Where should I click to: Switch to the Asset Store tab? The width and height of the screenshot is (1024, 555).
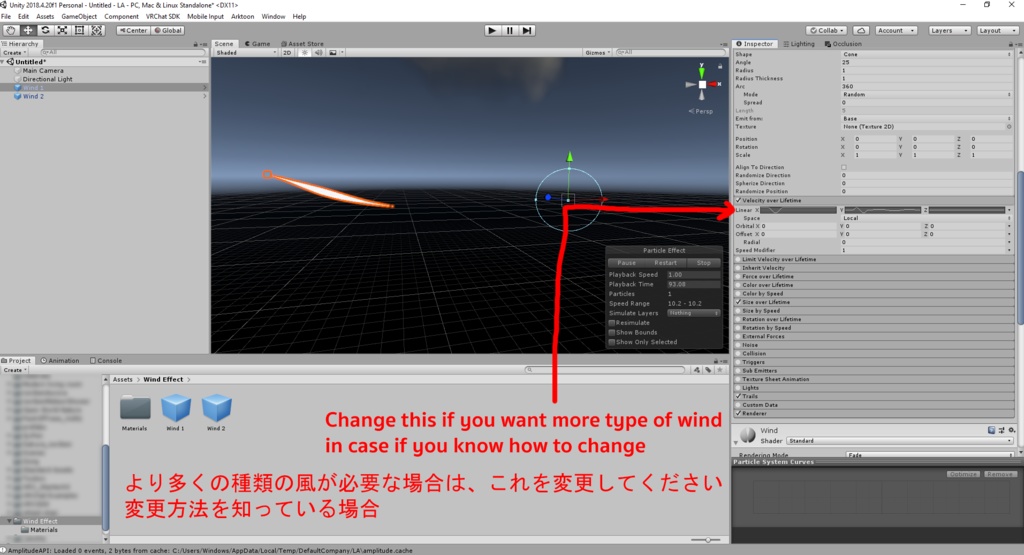click(302, 44)
